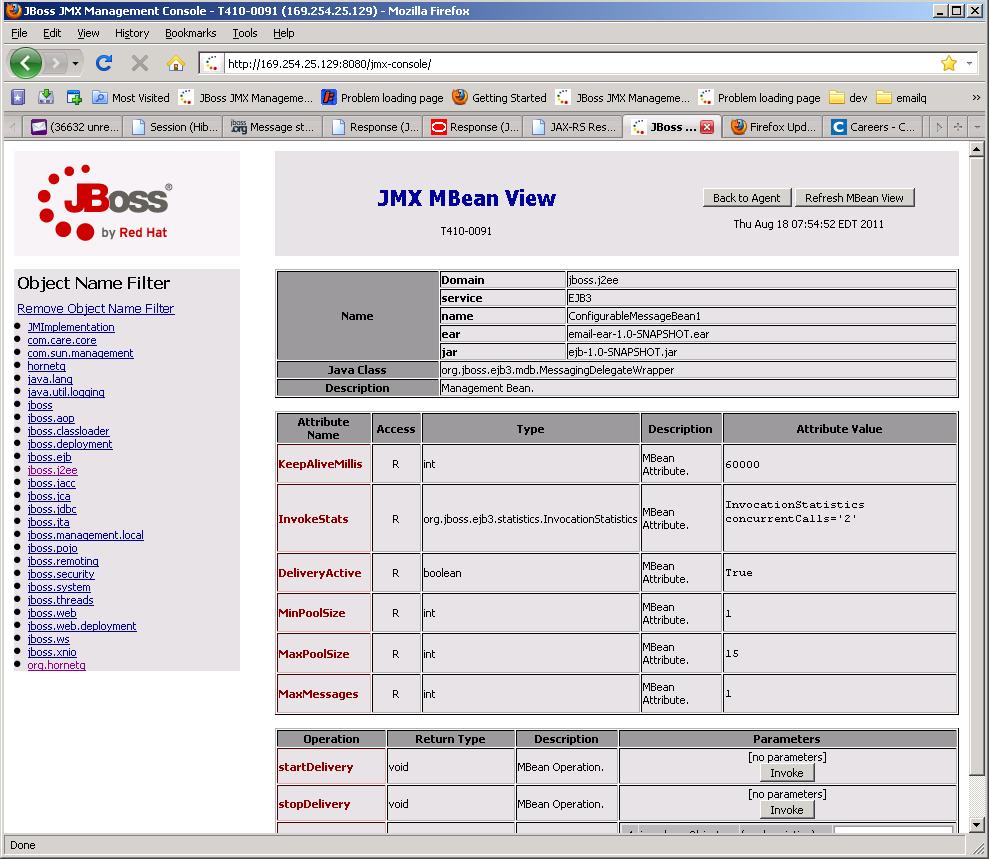Bookmark this page with the star icon
The width and height of the screenshot is (989, 859).
click(x=948, y=63)
